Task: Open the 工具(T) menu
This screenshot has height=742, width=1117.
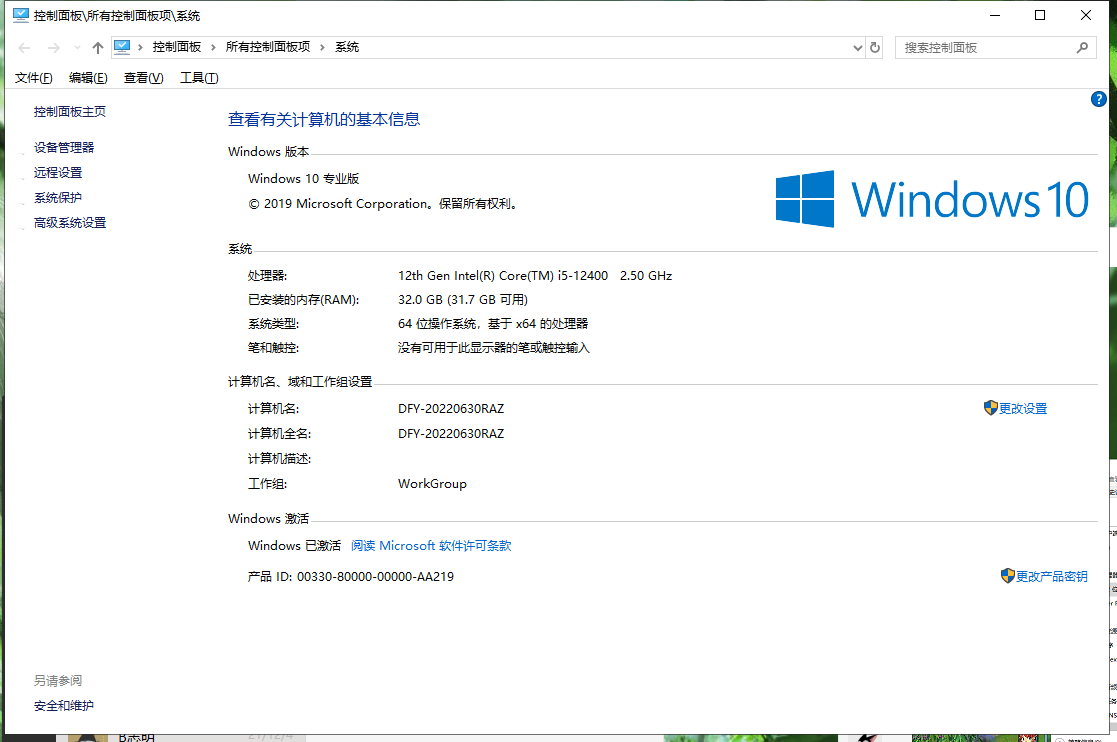Action: [x=199, y=78]
